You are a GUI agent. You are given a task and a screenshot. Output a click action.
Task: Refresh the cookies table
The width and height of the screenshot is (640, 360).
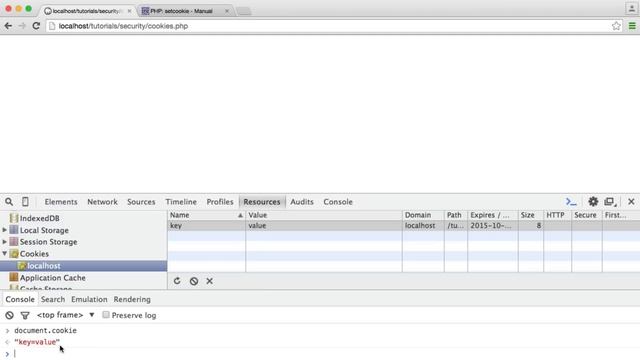177,281
